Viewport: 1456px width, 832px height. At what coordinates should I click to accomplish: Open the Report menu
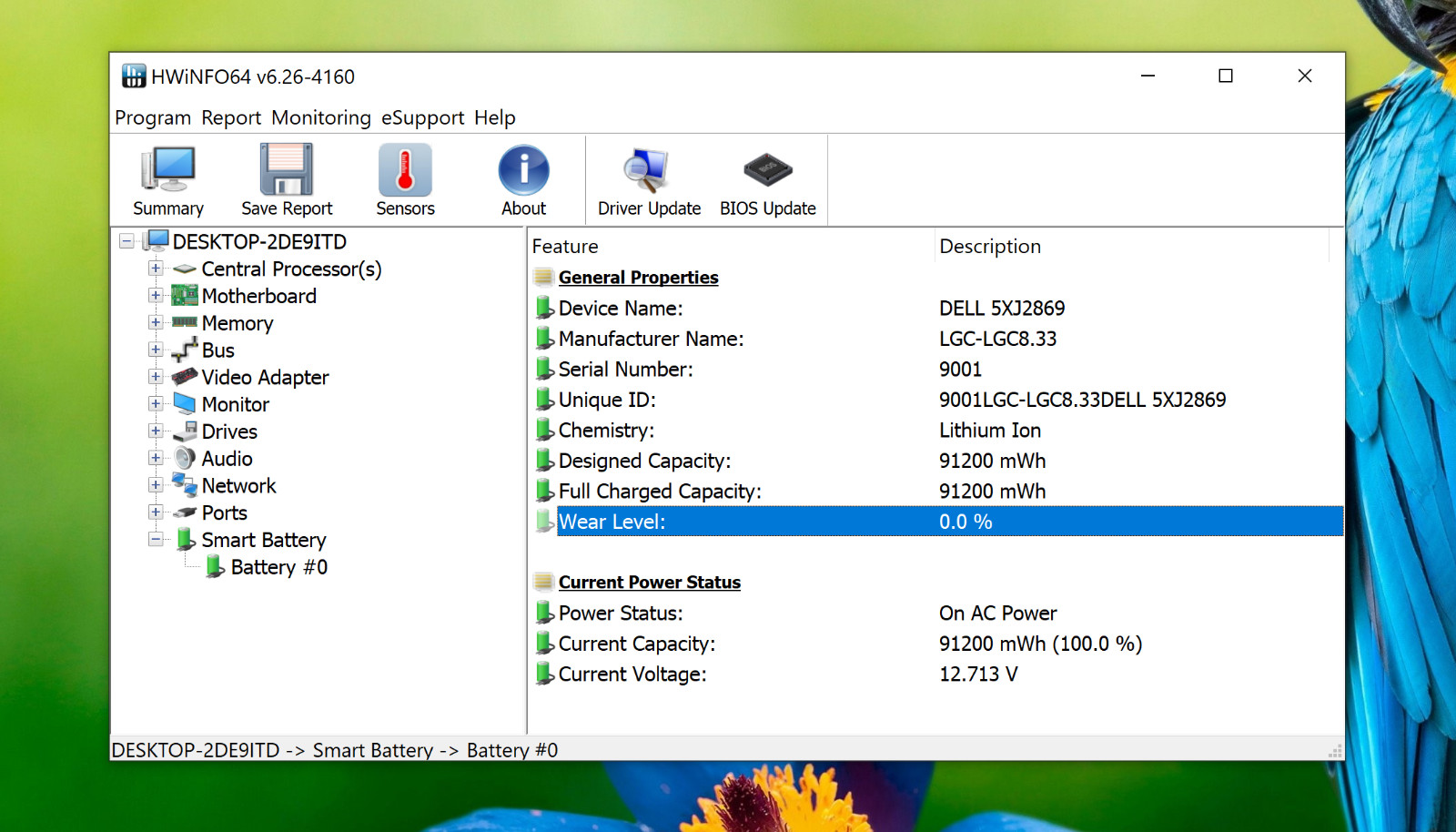[231, 117]
